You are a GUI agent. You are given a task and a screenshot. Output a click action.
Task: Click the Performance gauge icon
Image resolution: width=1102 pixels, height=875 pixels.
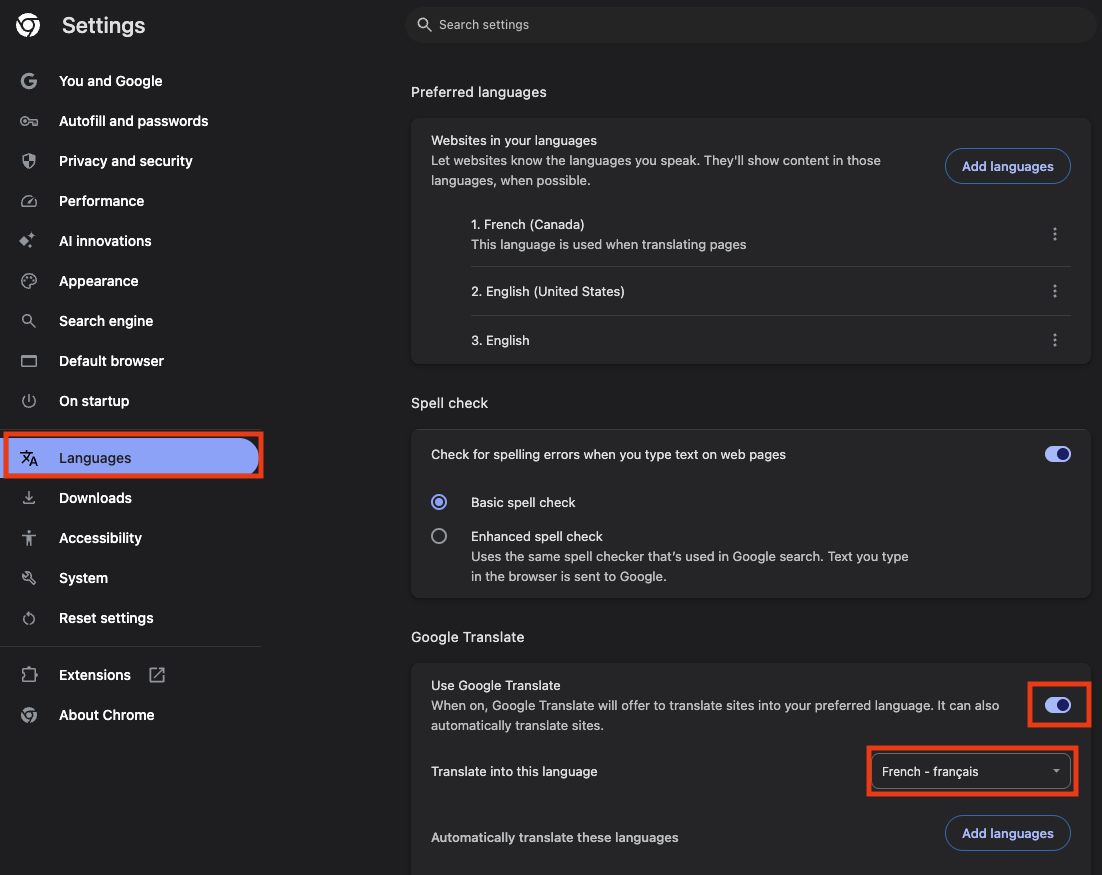point(29,201)
